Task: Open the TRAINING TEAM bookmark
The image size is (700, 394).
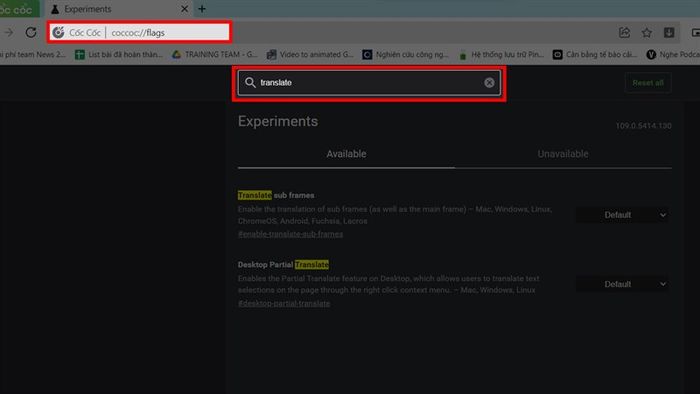Action: click(215, 54)
